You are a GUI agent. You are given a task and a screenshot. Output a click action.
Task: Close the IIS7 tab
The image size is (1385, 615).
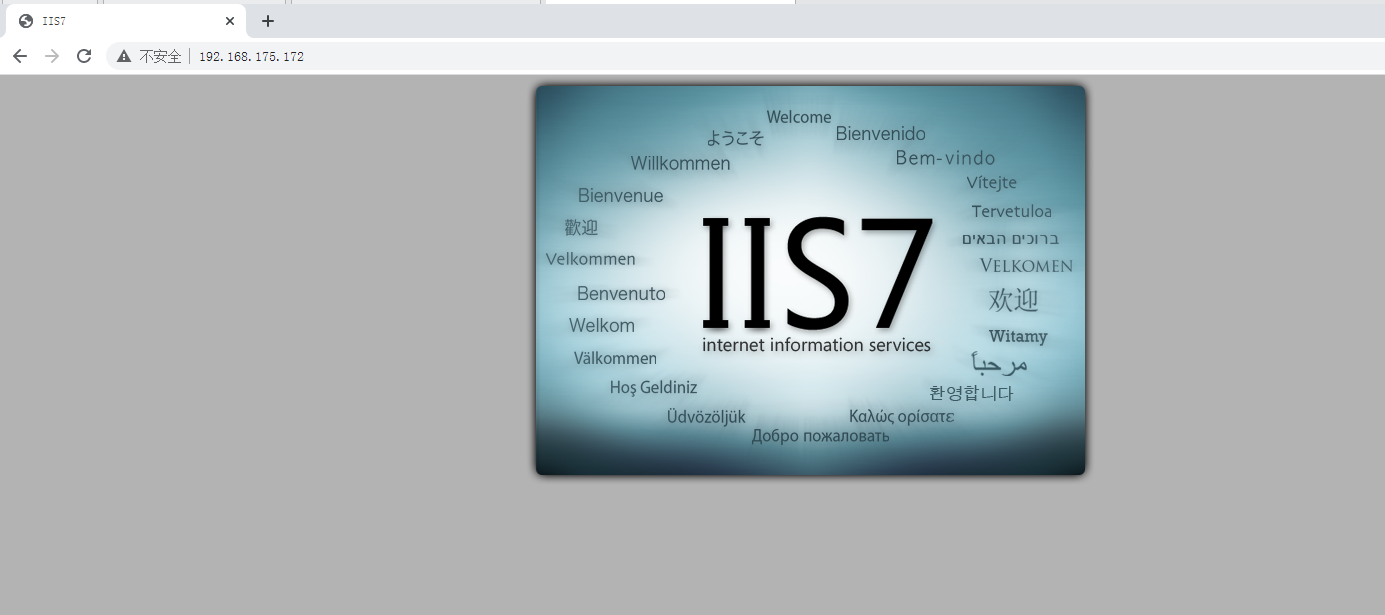[230, 21]
